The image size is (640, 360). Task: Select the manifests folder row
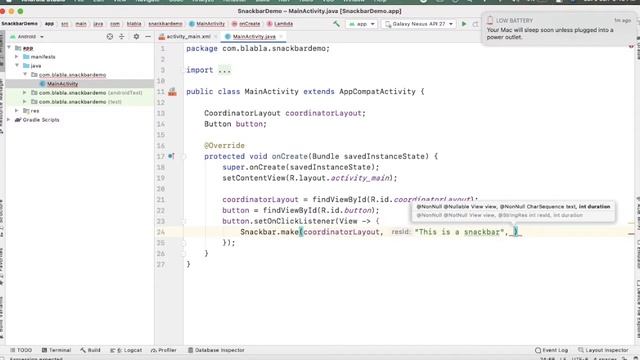coord(80,57)
